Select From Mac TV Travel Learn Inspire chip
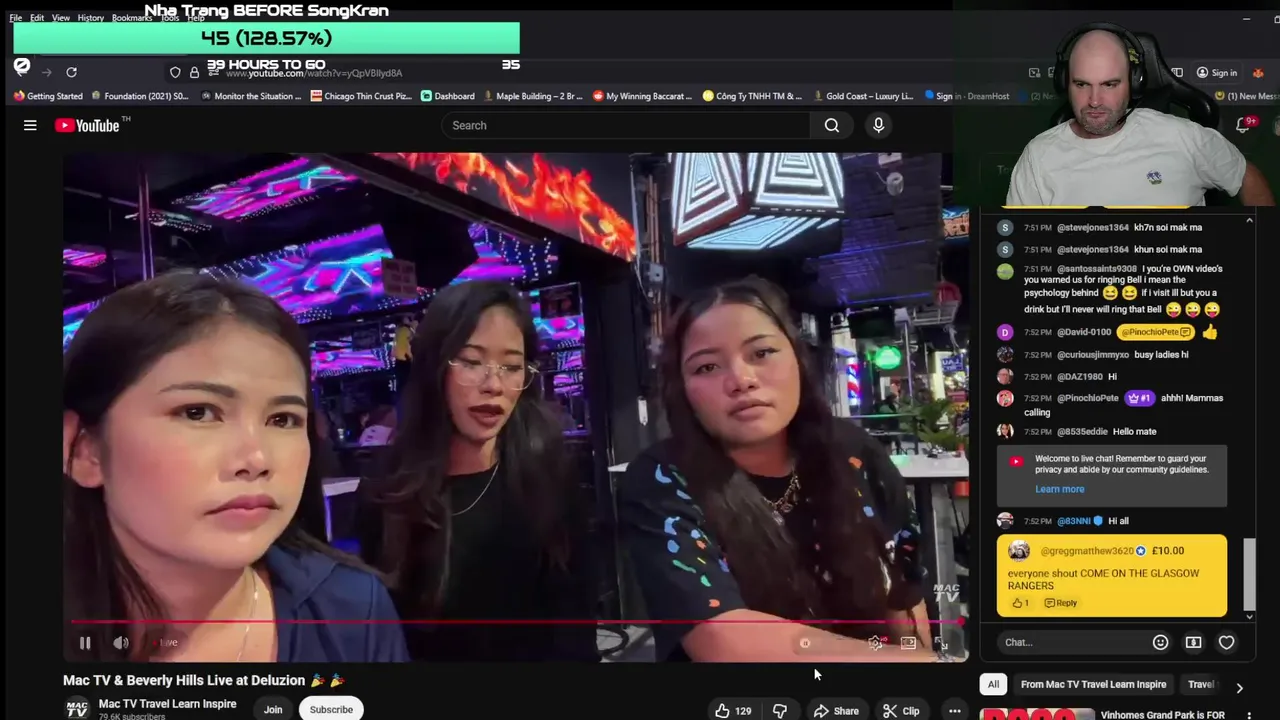The height and width of the screenshot is (720, 1280). tap(1093, 684)
